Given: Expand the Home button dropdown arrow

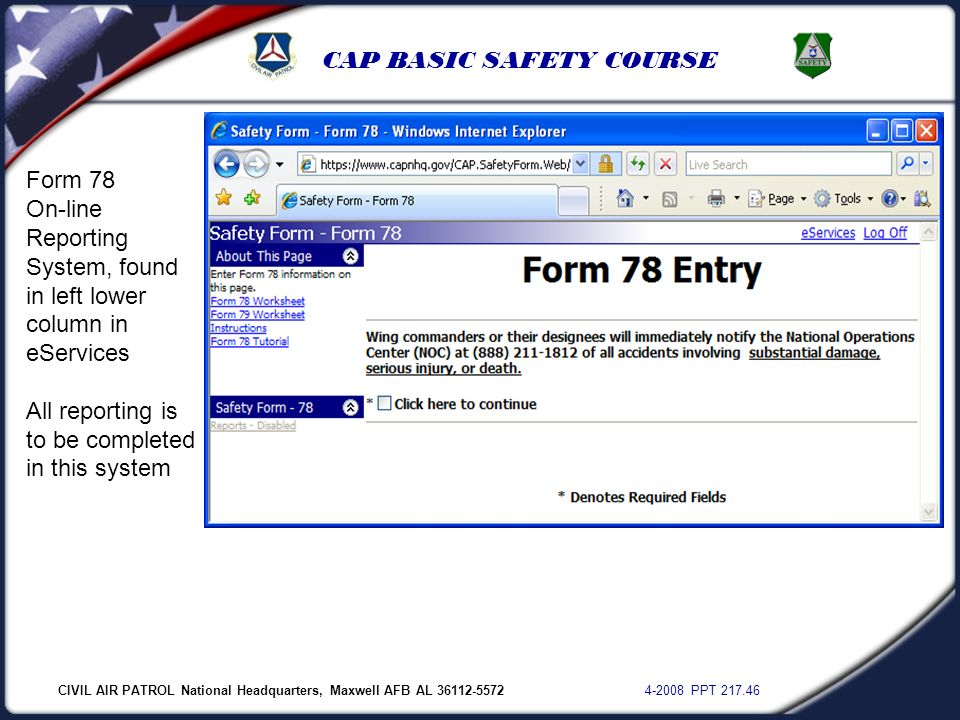Looking at the screenshot, I should (x=645, y=198).
